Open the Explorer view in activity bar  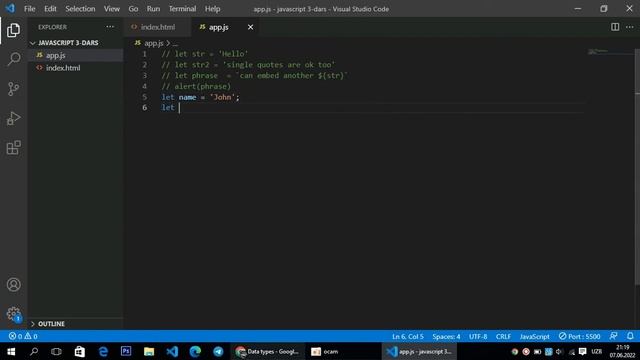pyautogui.click(x=13, y=30)
